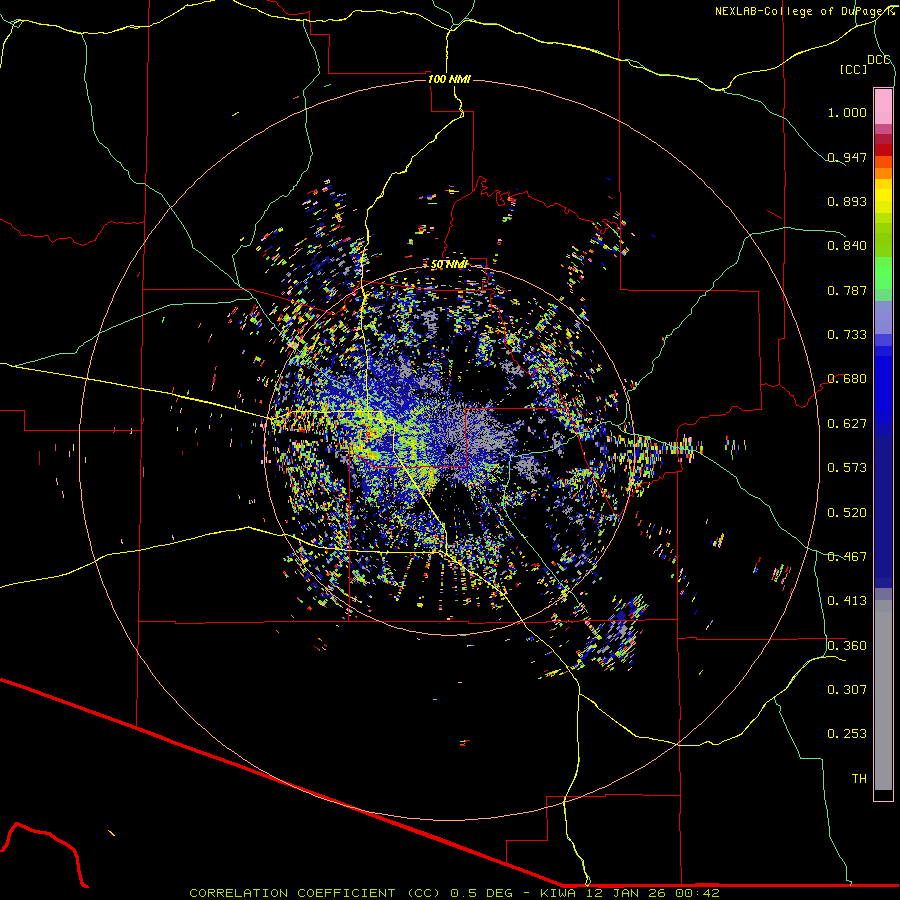Image resolution: width=900 pixels, height=900 pixels.
Task: Click the yellow segment of the color scale
Action: coord(883,196)
